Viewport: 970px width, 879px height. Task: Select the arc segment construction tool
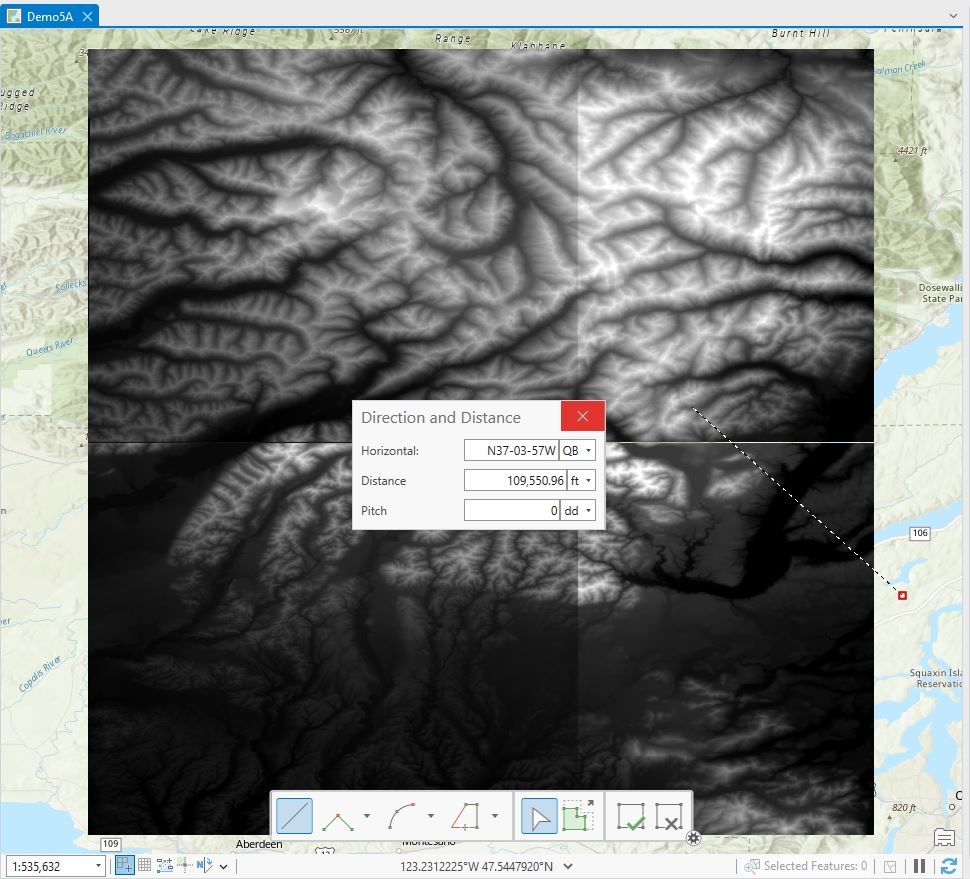point(401,816)
